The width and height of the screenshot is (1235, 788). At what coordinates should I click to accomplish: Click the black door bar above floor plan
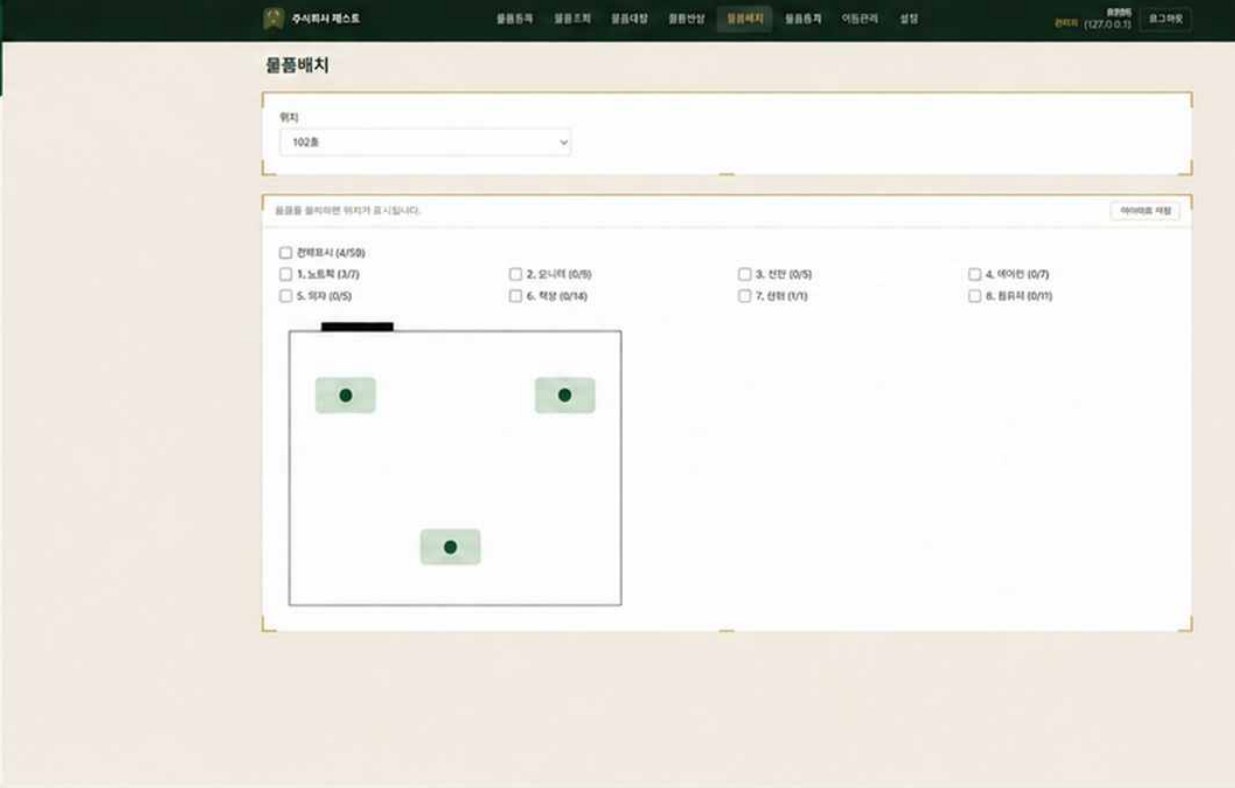[x=357, y=326]
